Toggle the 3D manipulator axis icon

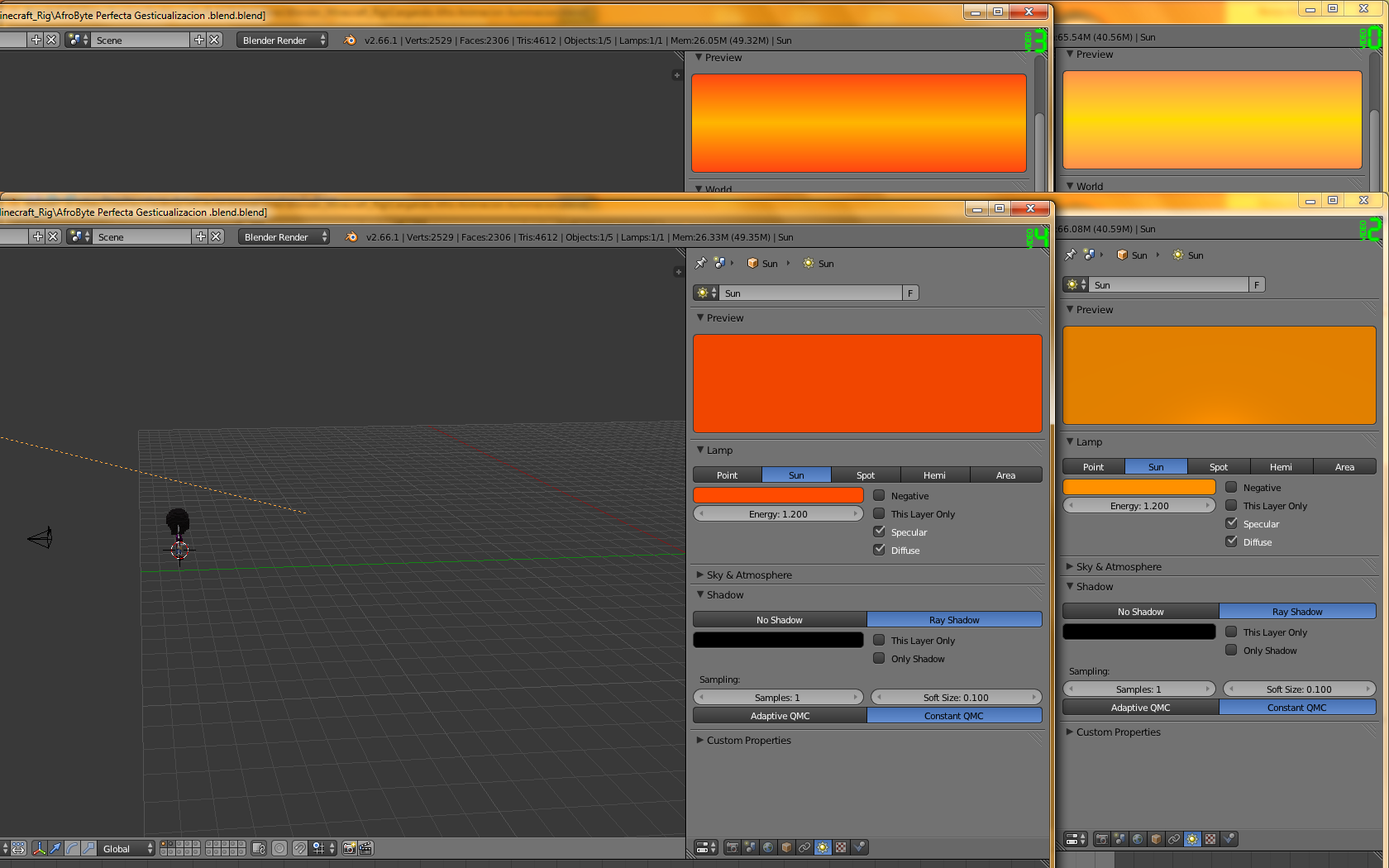39,848
